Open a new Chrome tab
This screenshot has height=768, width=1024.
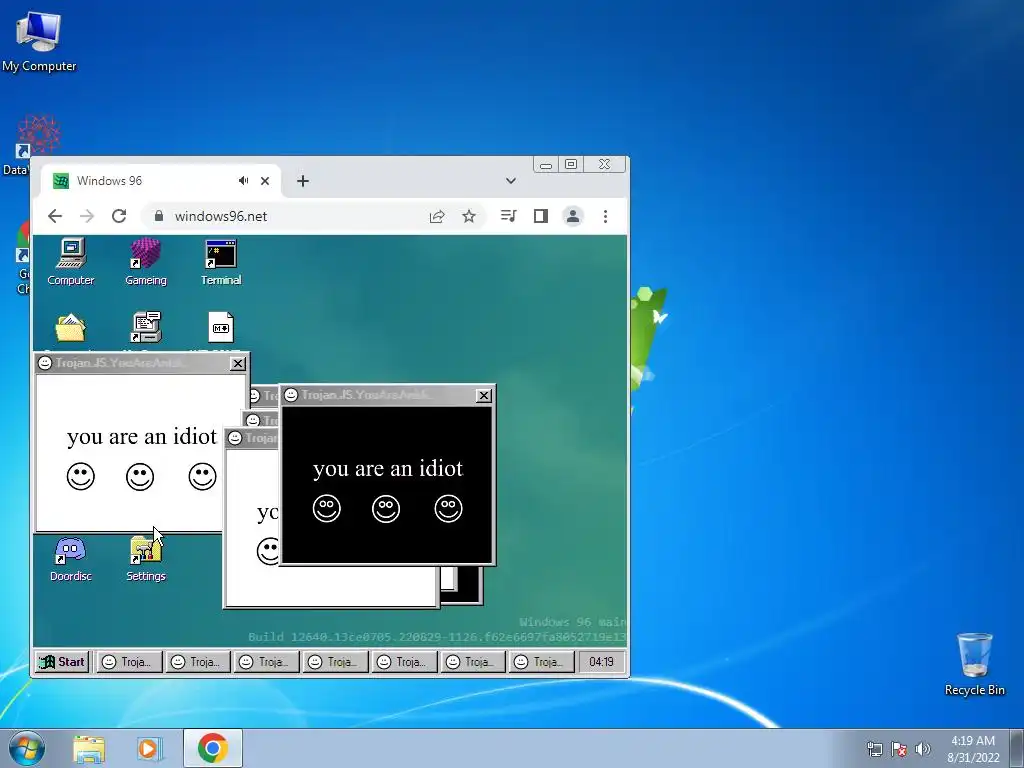click(302, 181)
